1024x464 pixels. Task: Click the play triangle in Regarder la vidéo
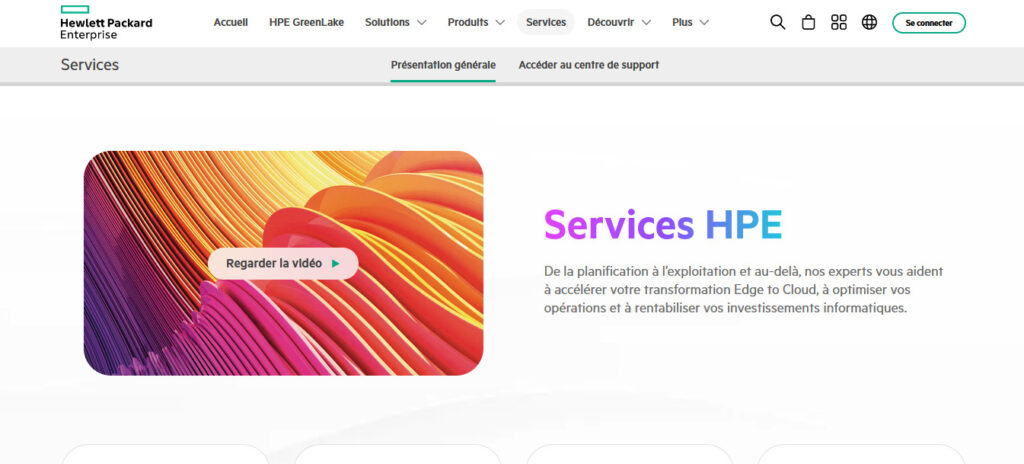tap(336, 263)
